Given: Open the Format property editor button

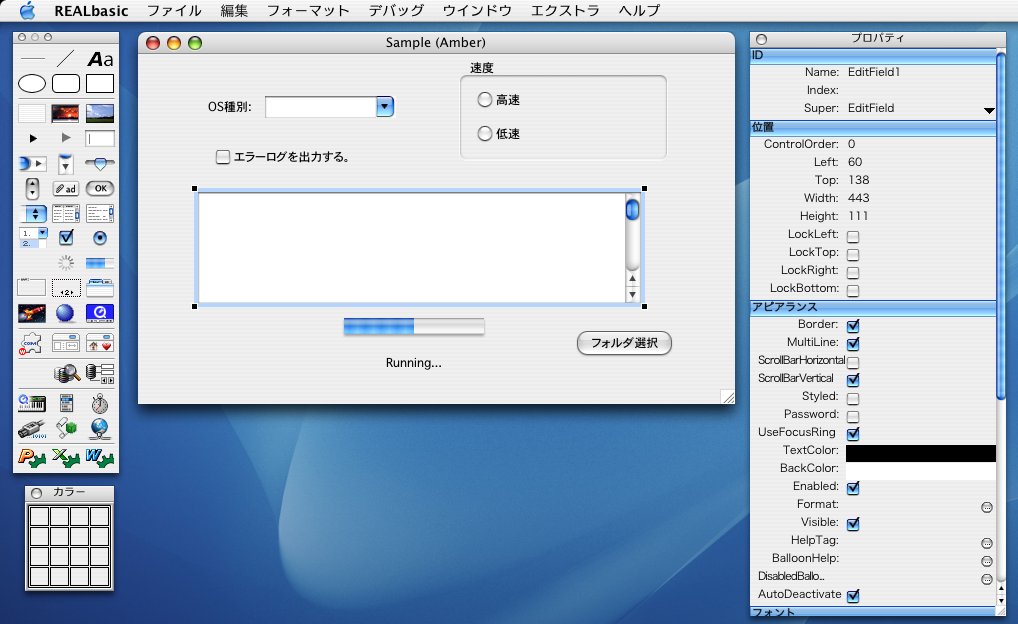Looking at the screenshot, I should coord(987,507).
